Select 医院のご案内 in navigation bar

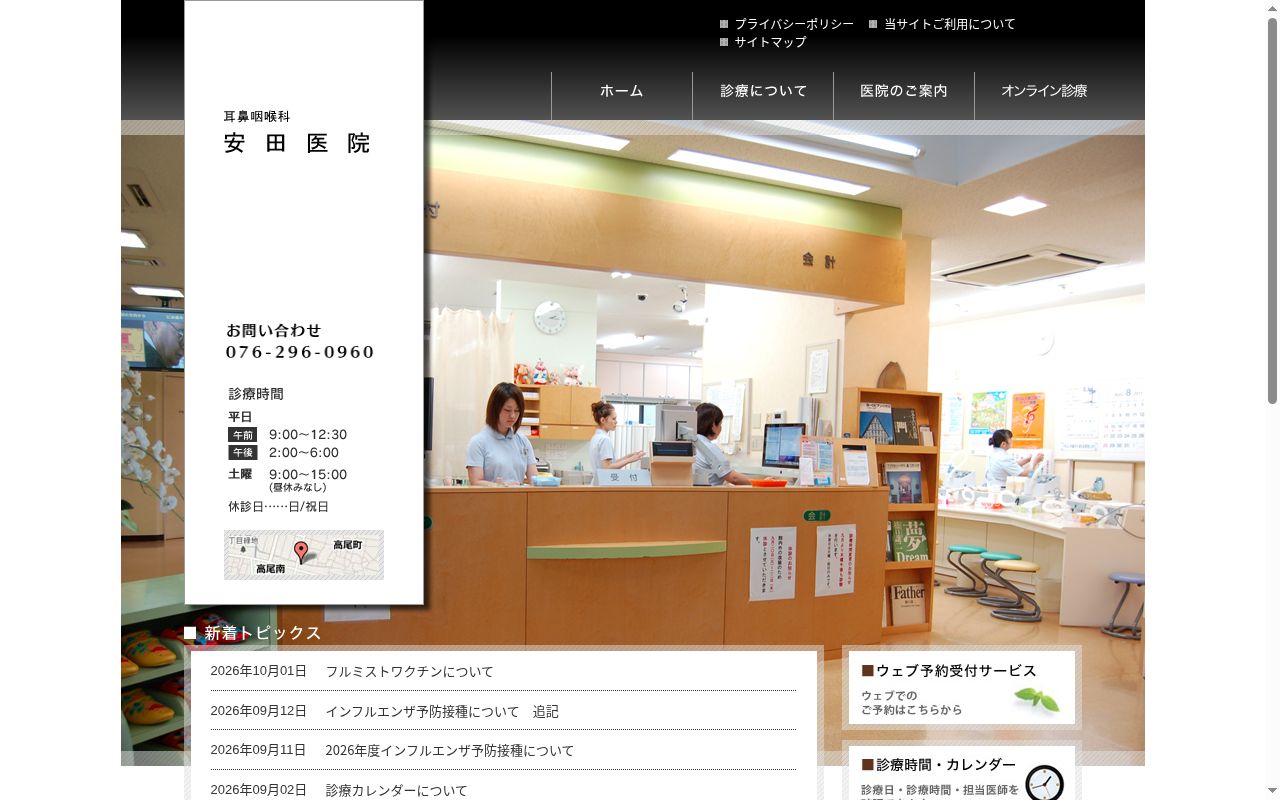tap(904, 91)
